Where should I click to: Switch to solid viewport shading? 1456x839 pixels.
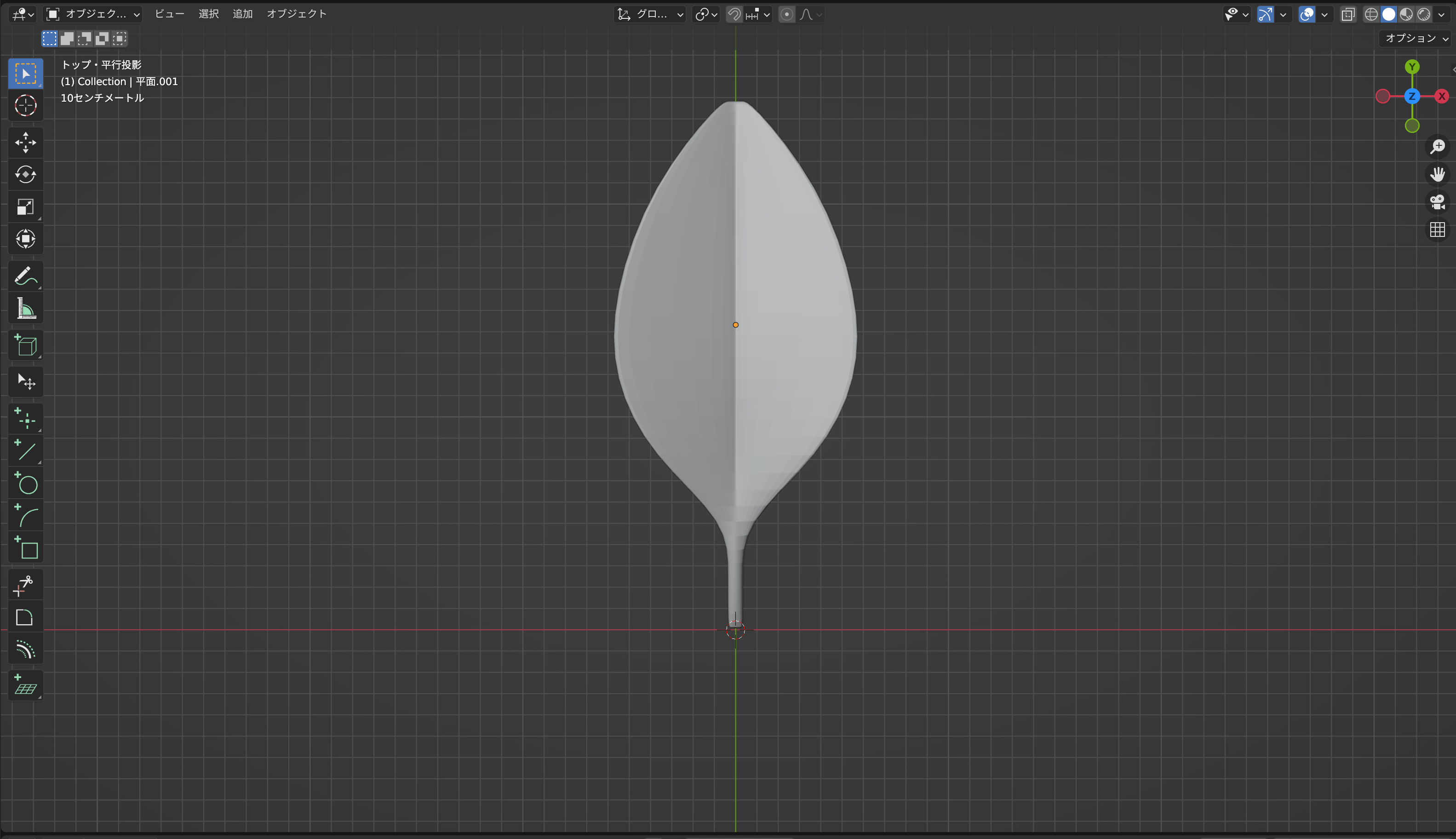click(1389, 14)
